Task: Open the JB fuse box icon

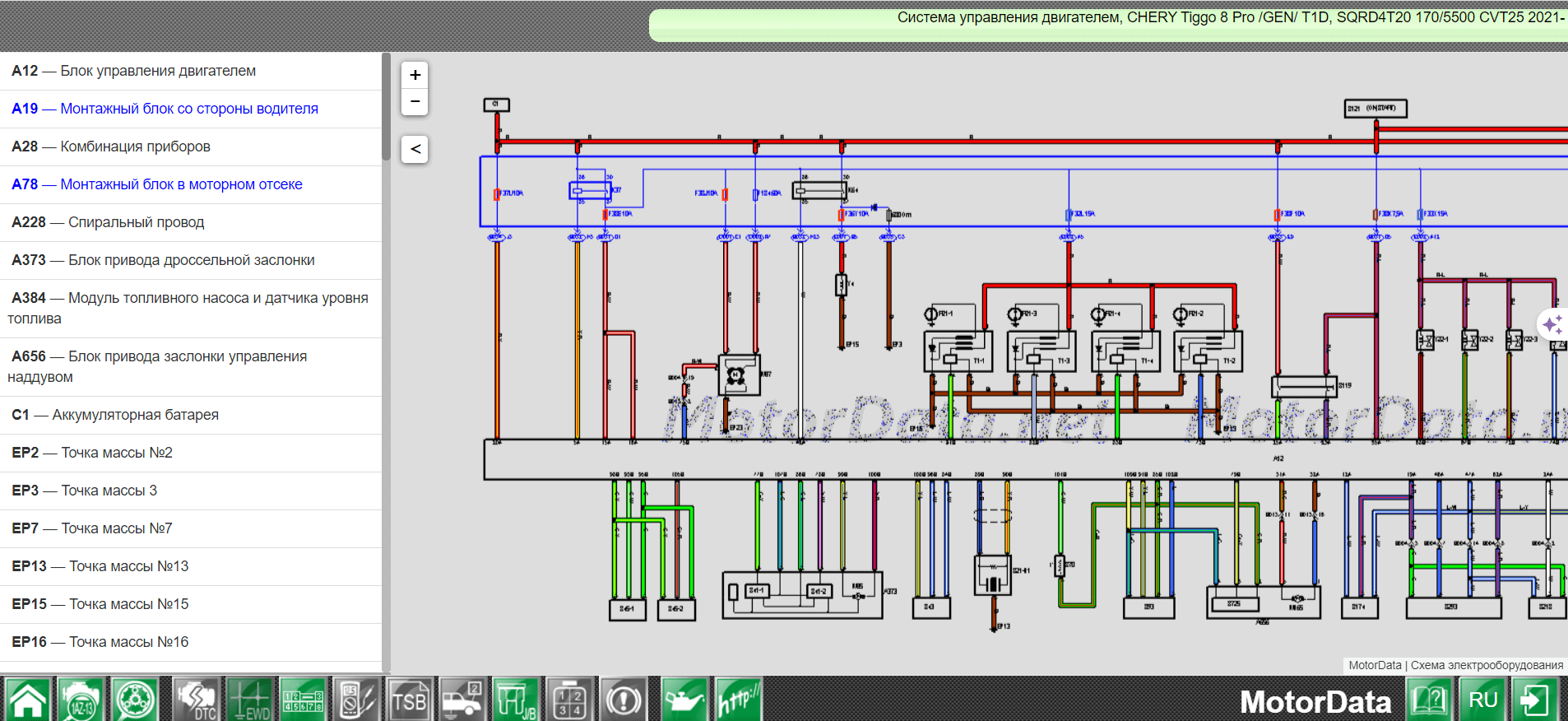Action: pos(516,700)
